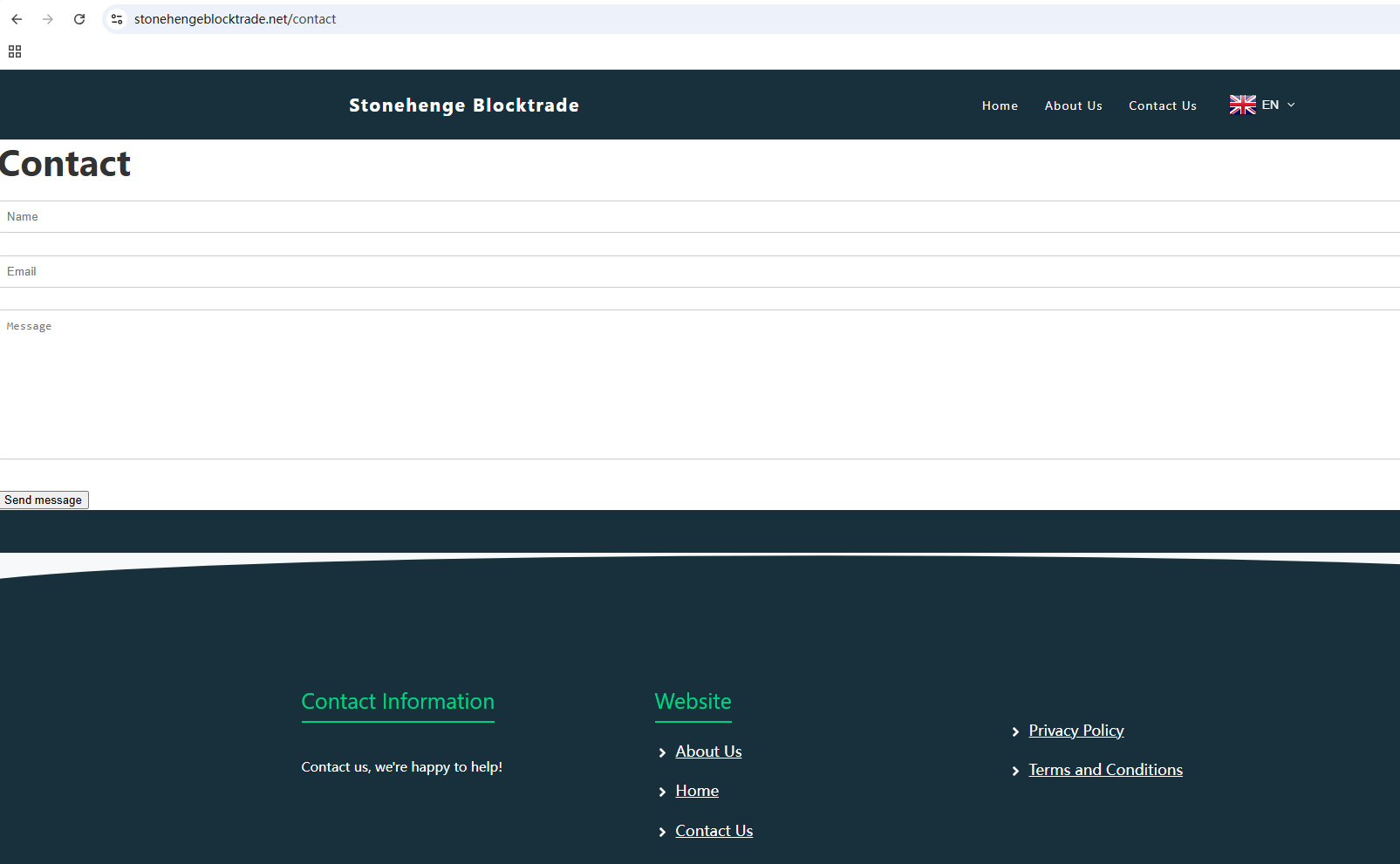Open the Privacy Policy footer link
Screen dimensions: 1400x864
(x=1076, y=731)
